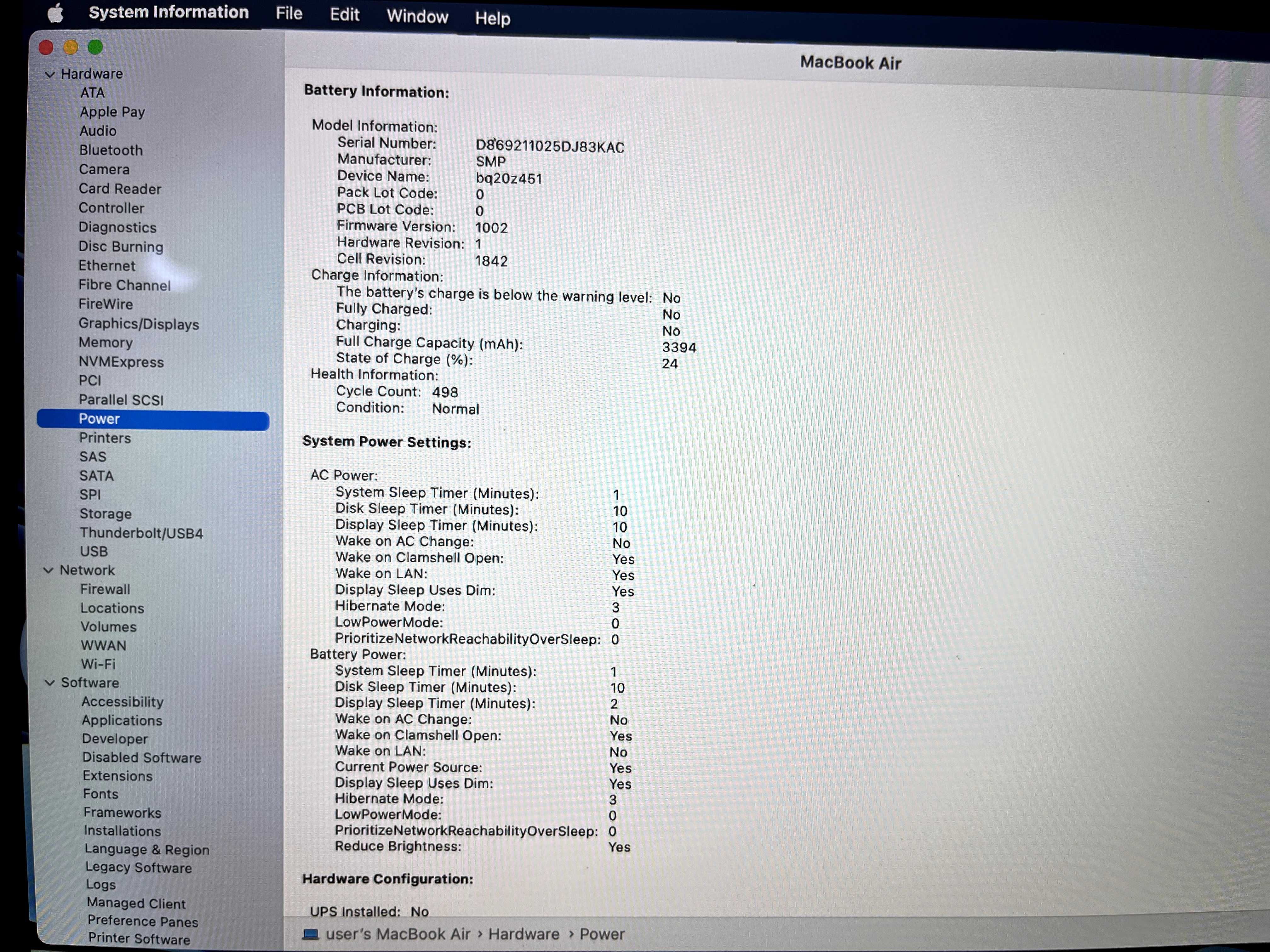Select Memory in the sidebar
The image size is (1270, 952).
pos(106,343)
